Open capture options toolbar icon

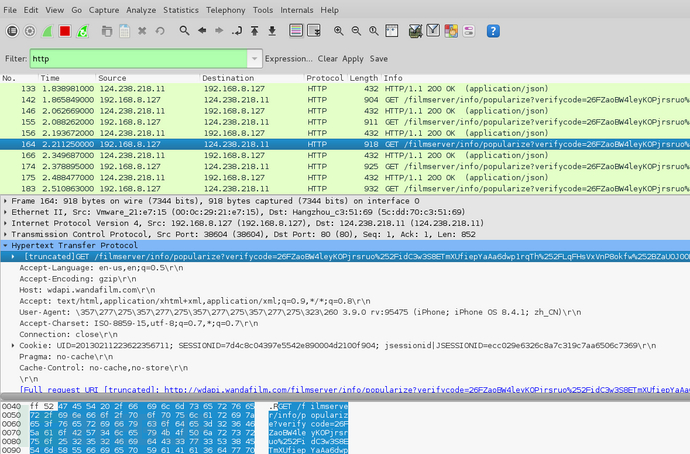coord(30,31)
